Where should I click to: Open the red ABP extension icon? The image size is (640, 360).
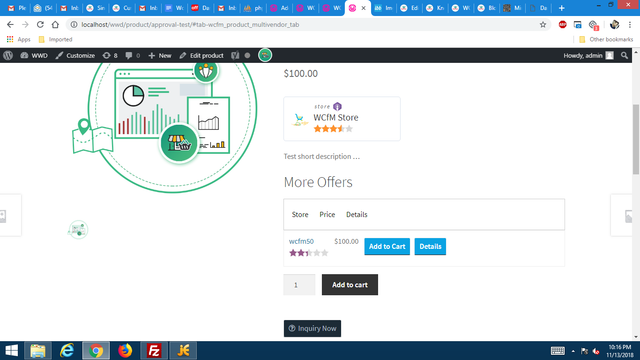pyautogui.click(x=562, y=24)
